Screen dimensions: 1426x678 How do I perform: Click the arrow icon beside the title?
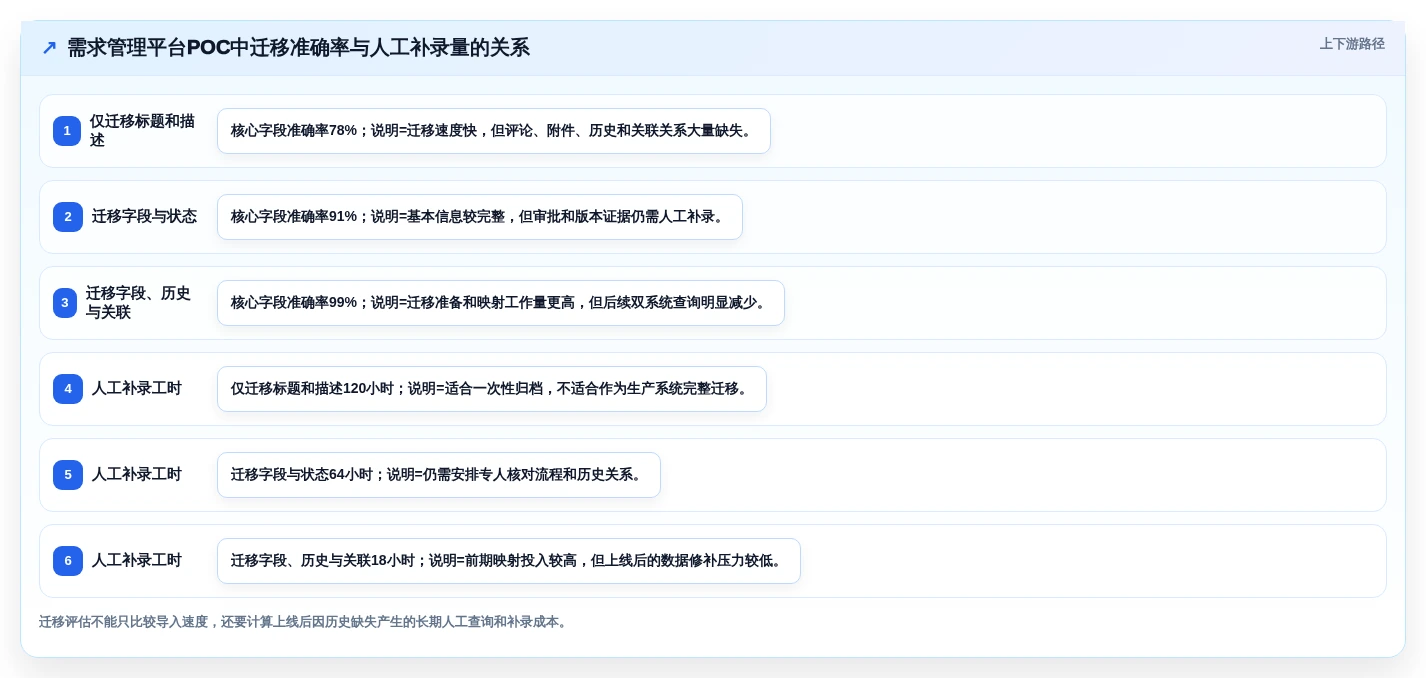pyautogui.click(x=49, y=47)
